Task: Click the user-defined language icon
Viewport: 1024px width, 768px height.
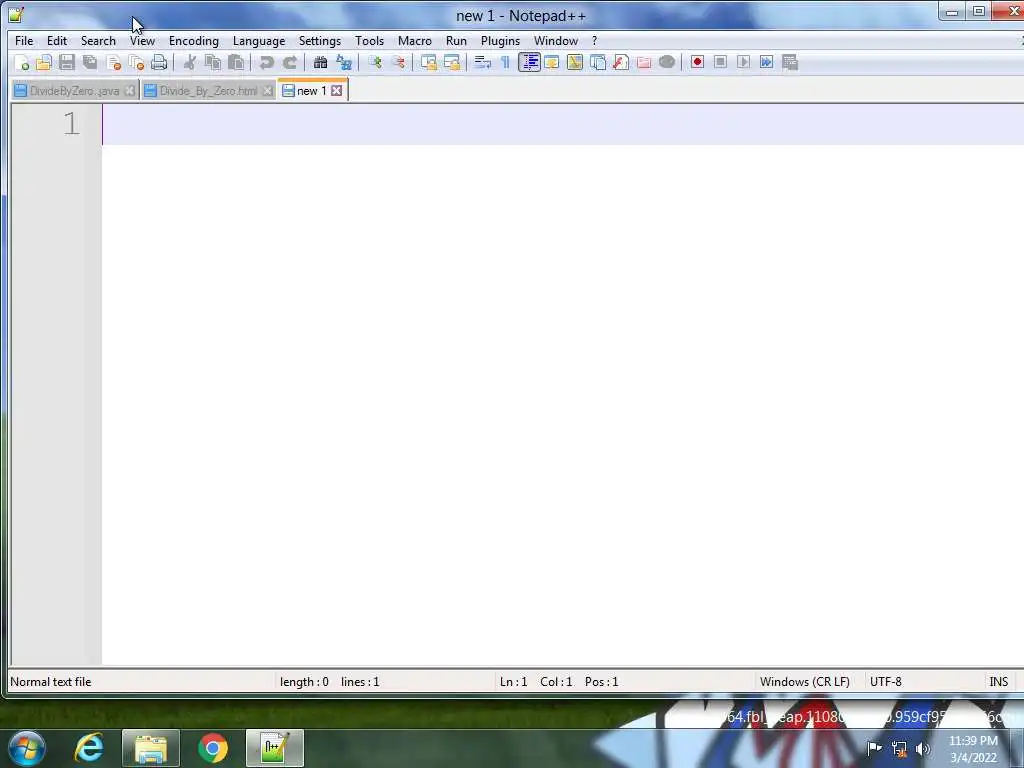Action: pos(552,63)
